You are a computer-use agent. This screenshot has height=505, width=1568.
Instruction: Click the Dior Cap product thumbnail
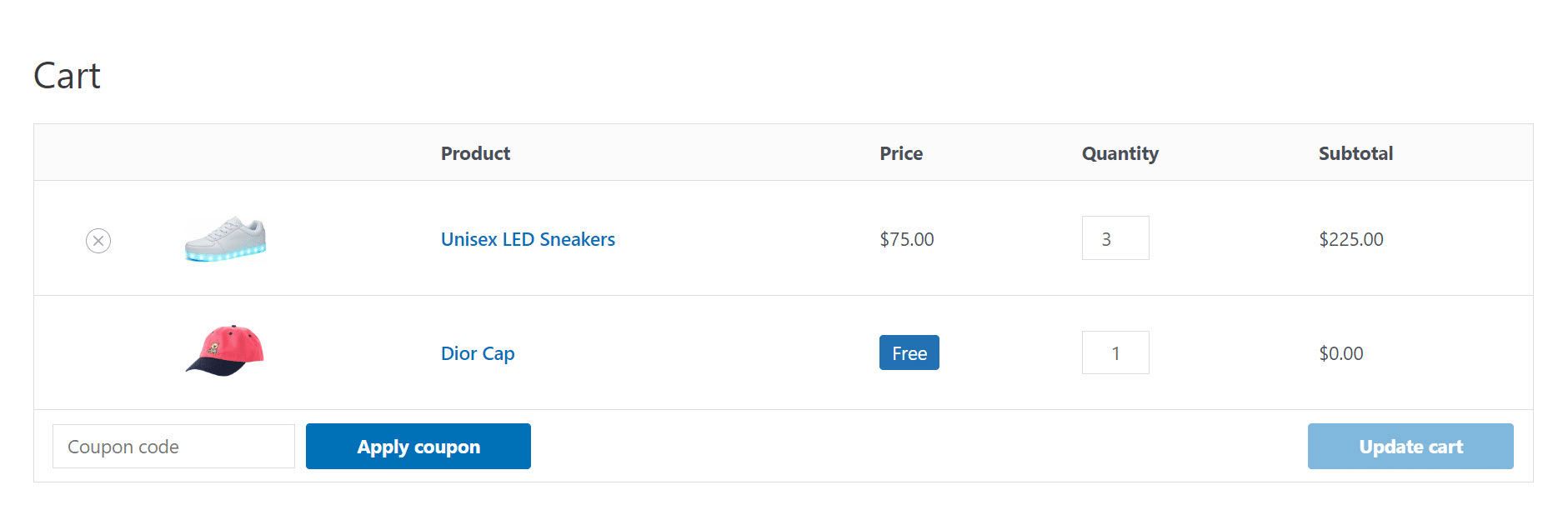coord(225,351)
